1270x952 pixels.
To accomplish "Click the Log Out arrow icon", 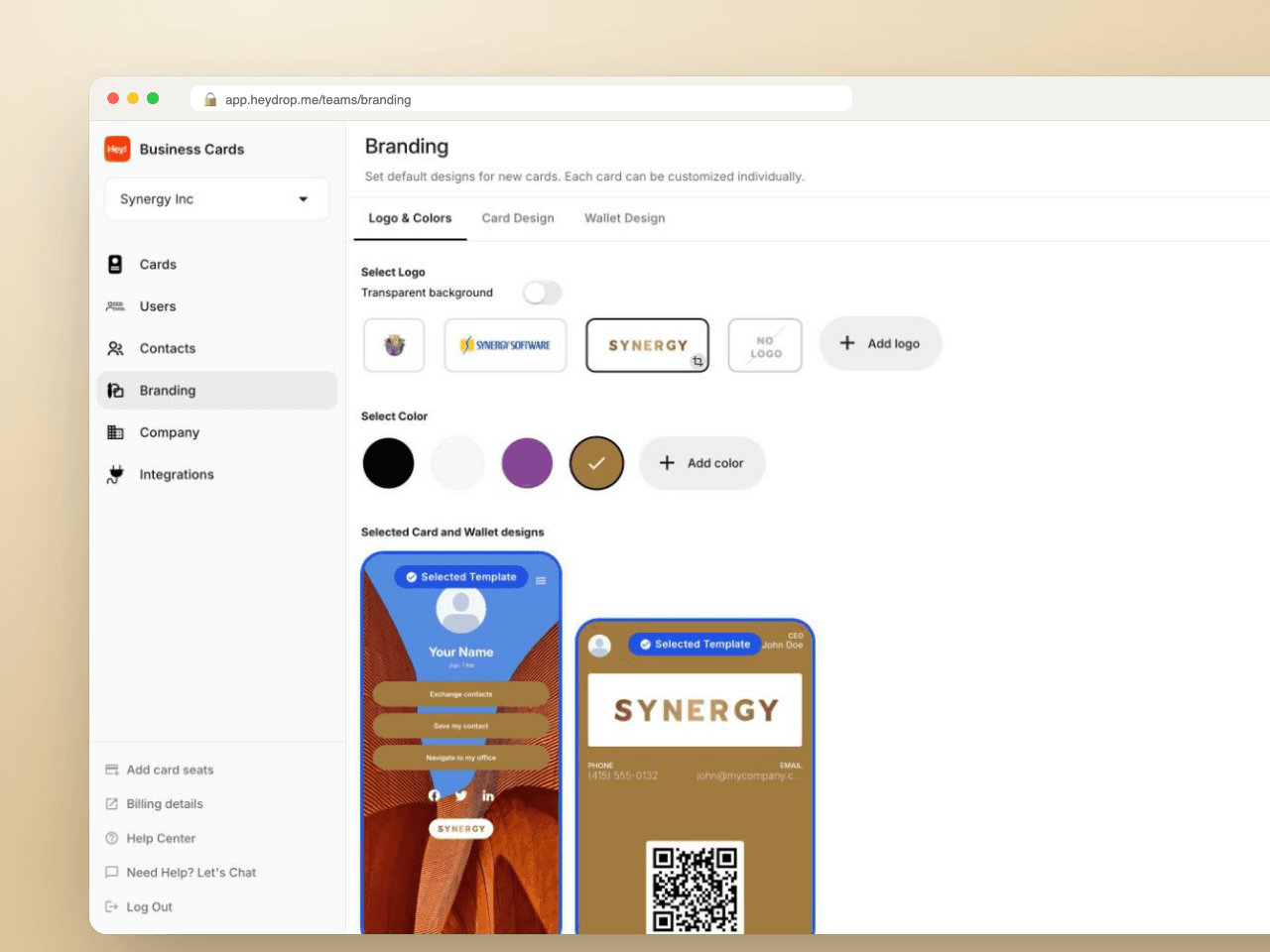I will coord(112,906).
